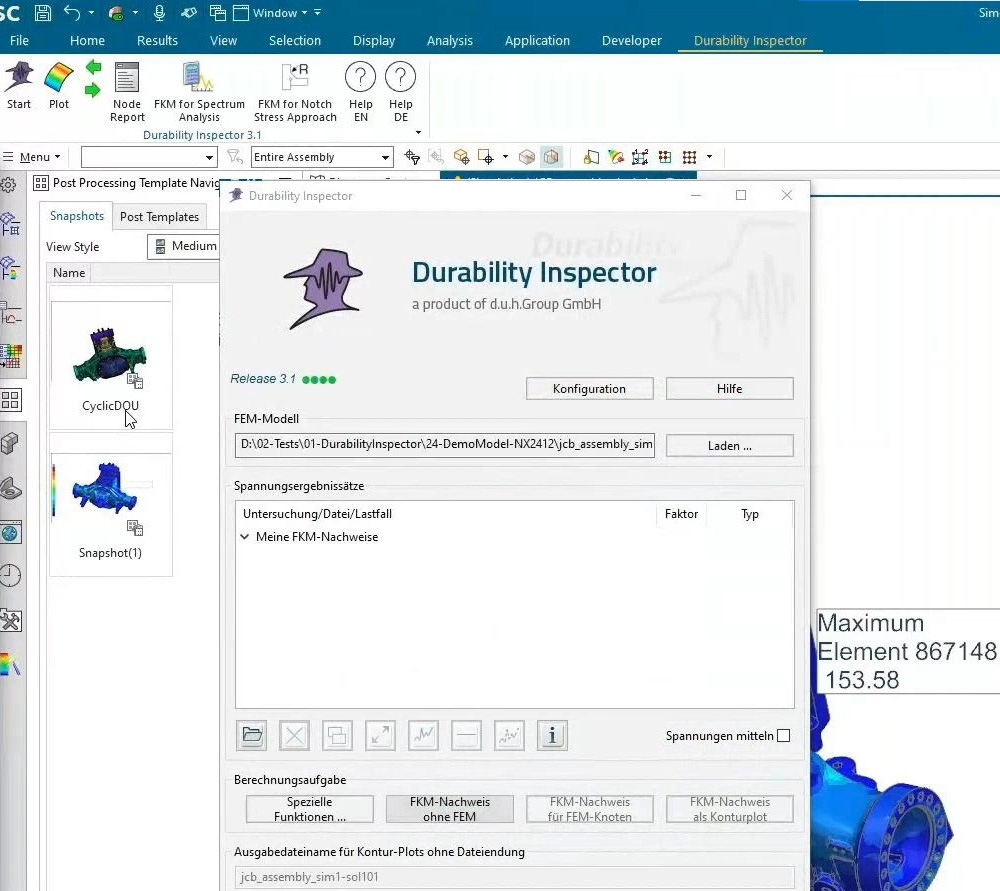Click the horizontal line icon under results list
1000x891 pixels.
(x=466, y=736)
